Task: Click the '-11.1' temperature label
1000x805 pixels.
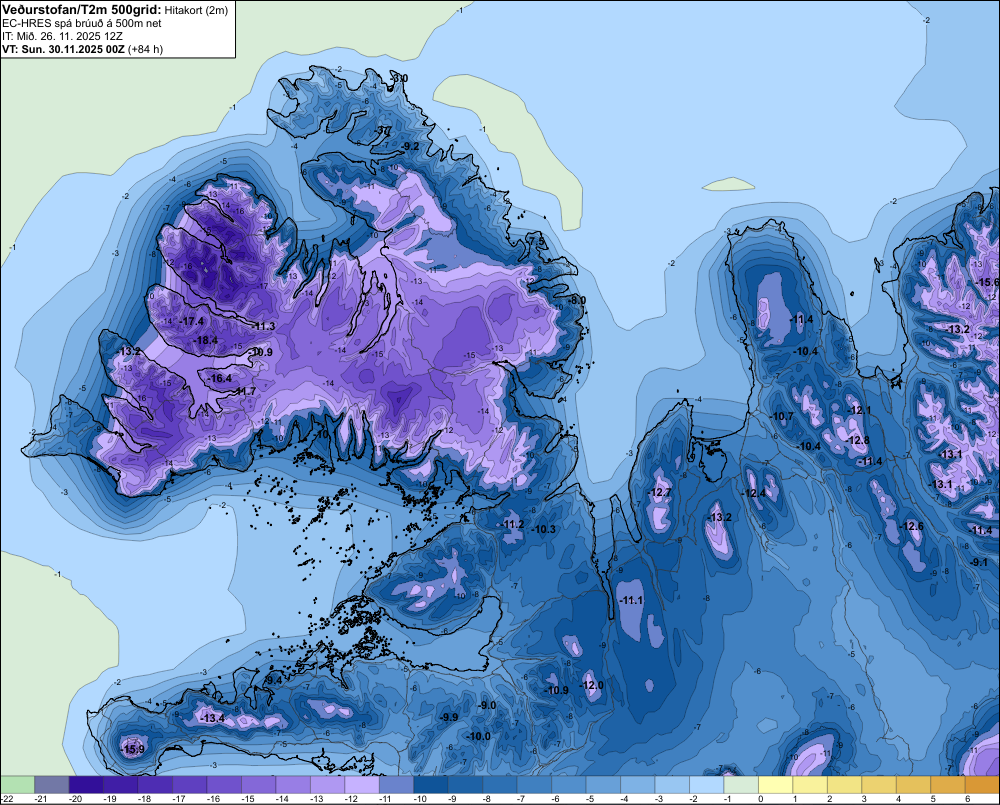Action: 631,601
